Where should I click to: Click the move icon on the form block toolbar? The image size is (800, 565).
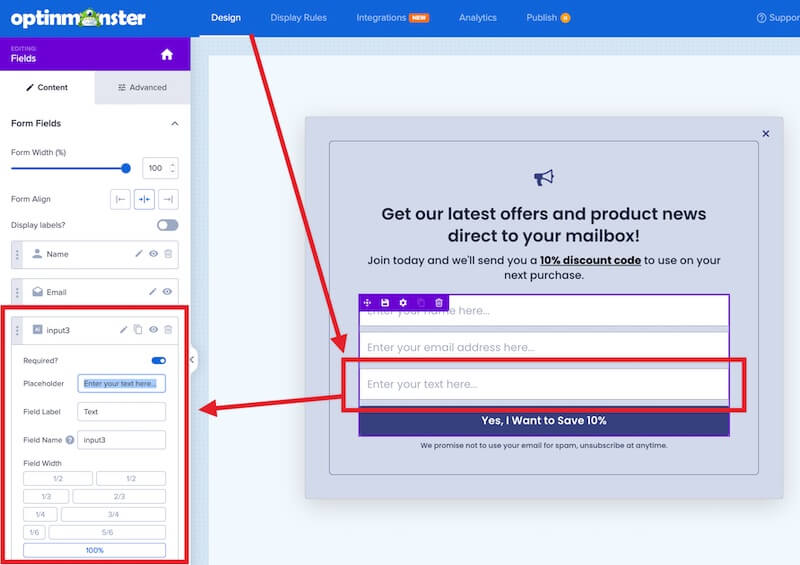pos(367,303)
